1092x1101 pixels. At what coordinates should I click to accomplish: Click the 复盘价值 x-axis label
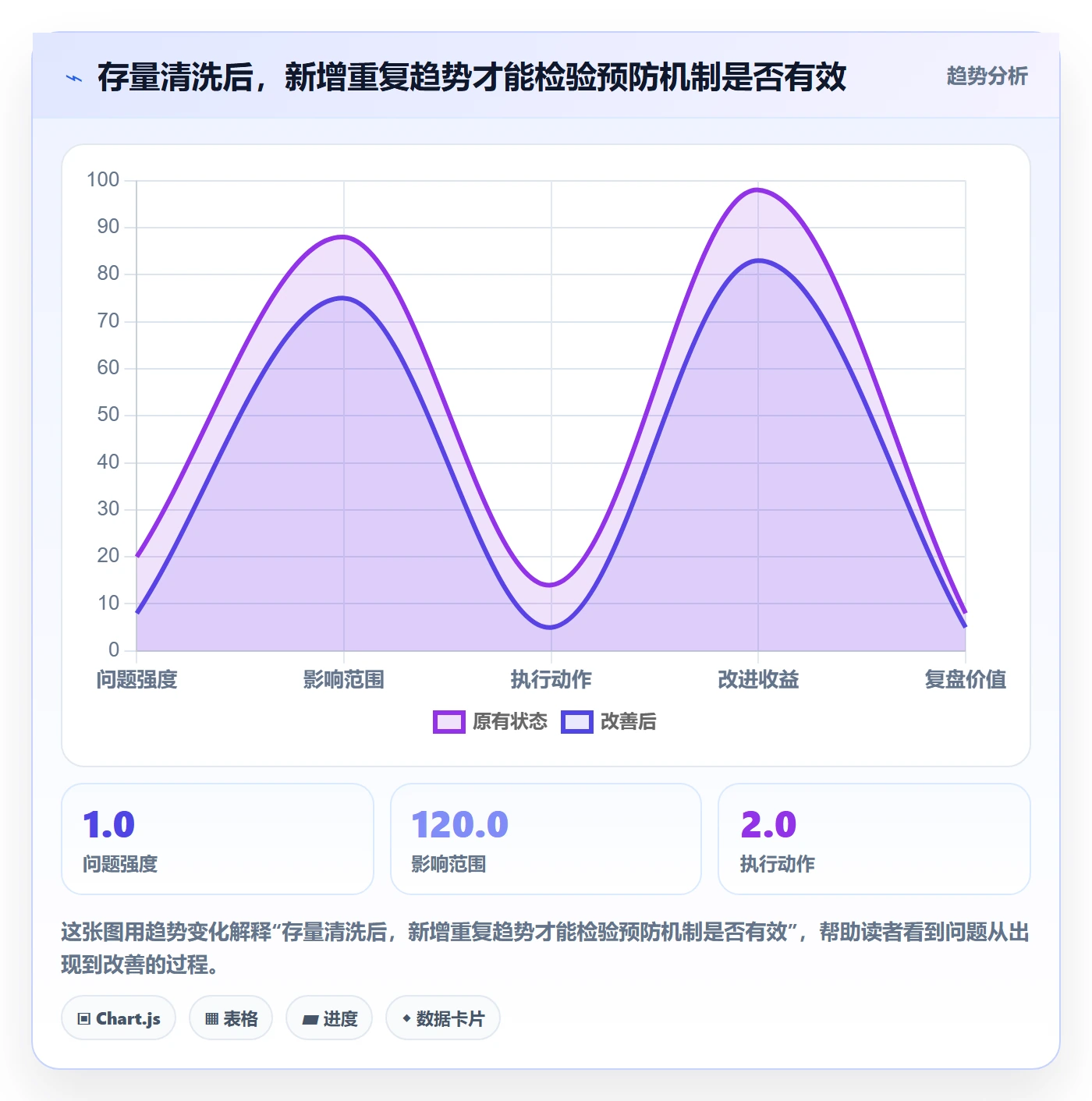[966, 680]
